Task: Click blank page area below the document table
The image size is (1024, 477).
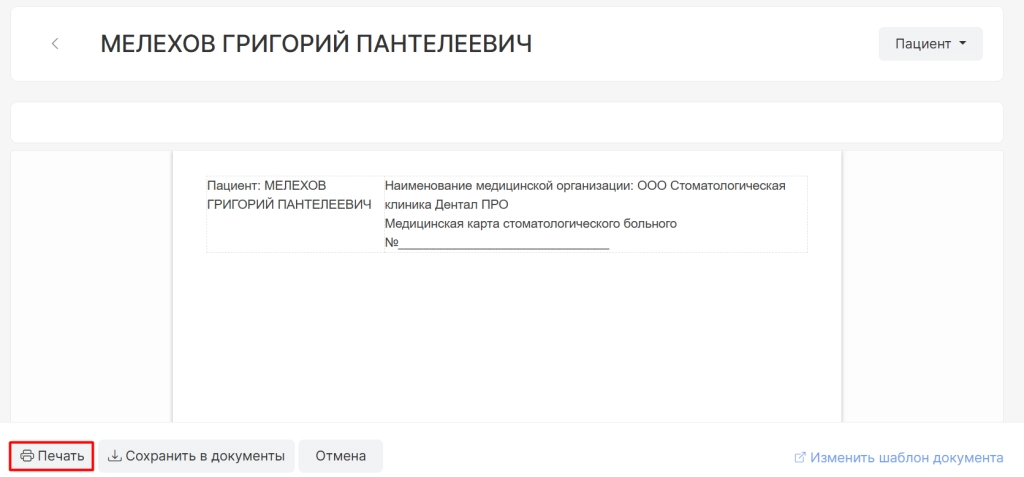Action: (x=506, y=340)
